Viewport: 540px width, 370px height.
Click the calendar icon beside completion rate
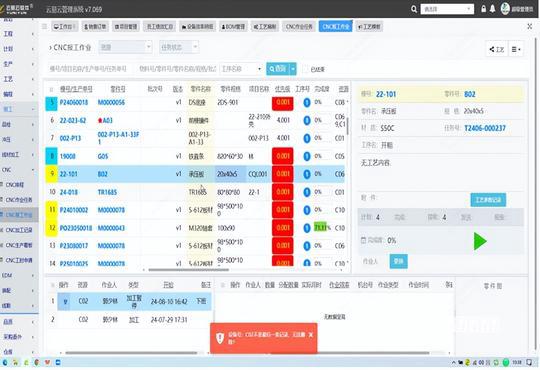(x=363, y=240)
